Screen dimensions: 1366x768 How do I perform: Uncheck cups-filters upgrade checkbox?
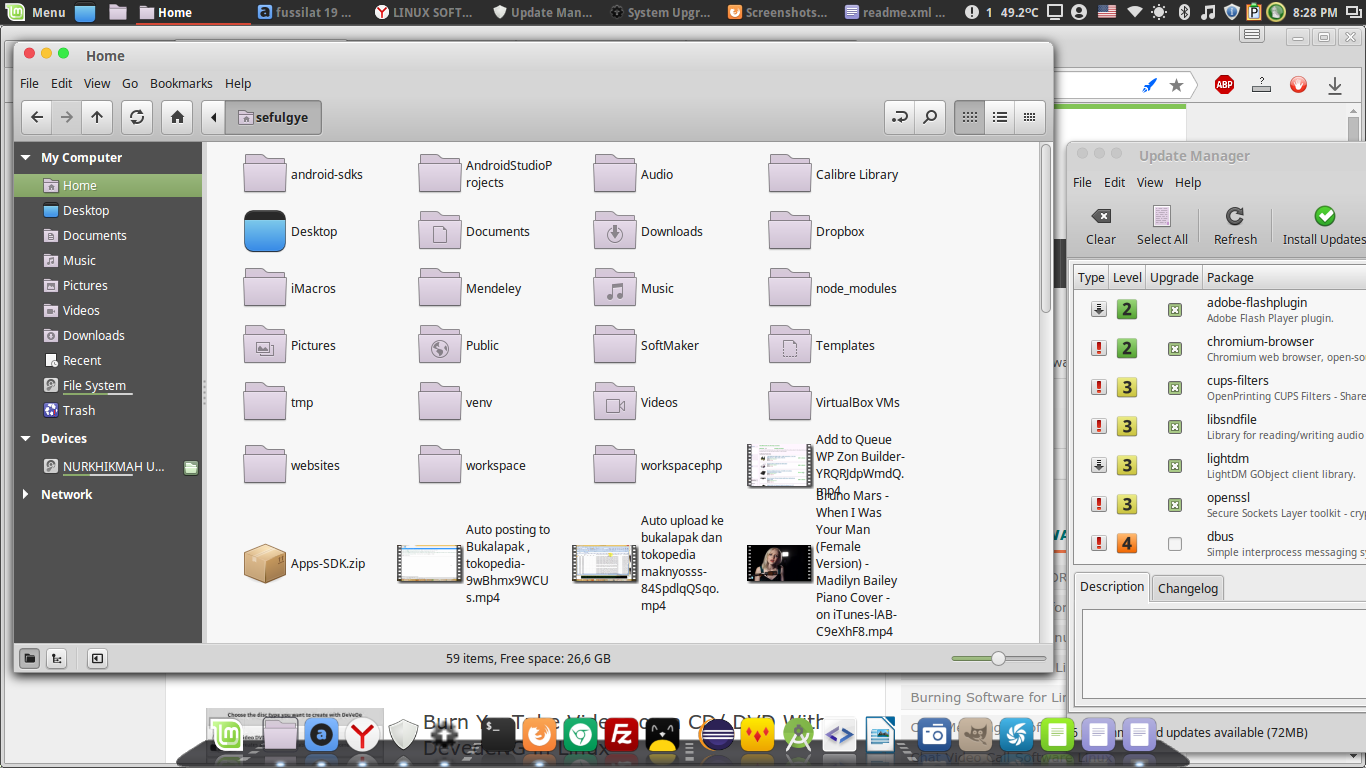coord(1175,388)
